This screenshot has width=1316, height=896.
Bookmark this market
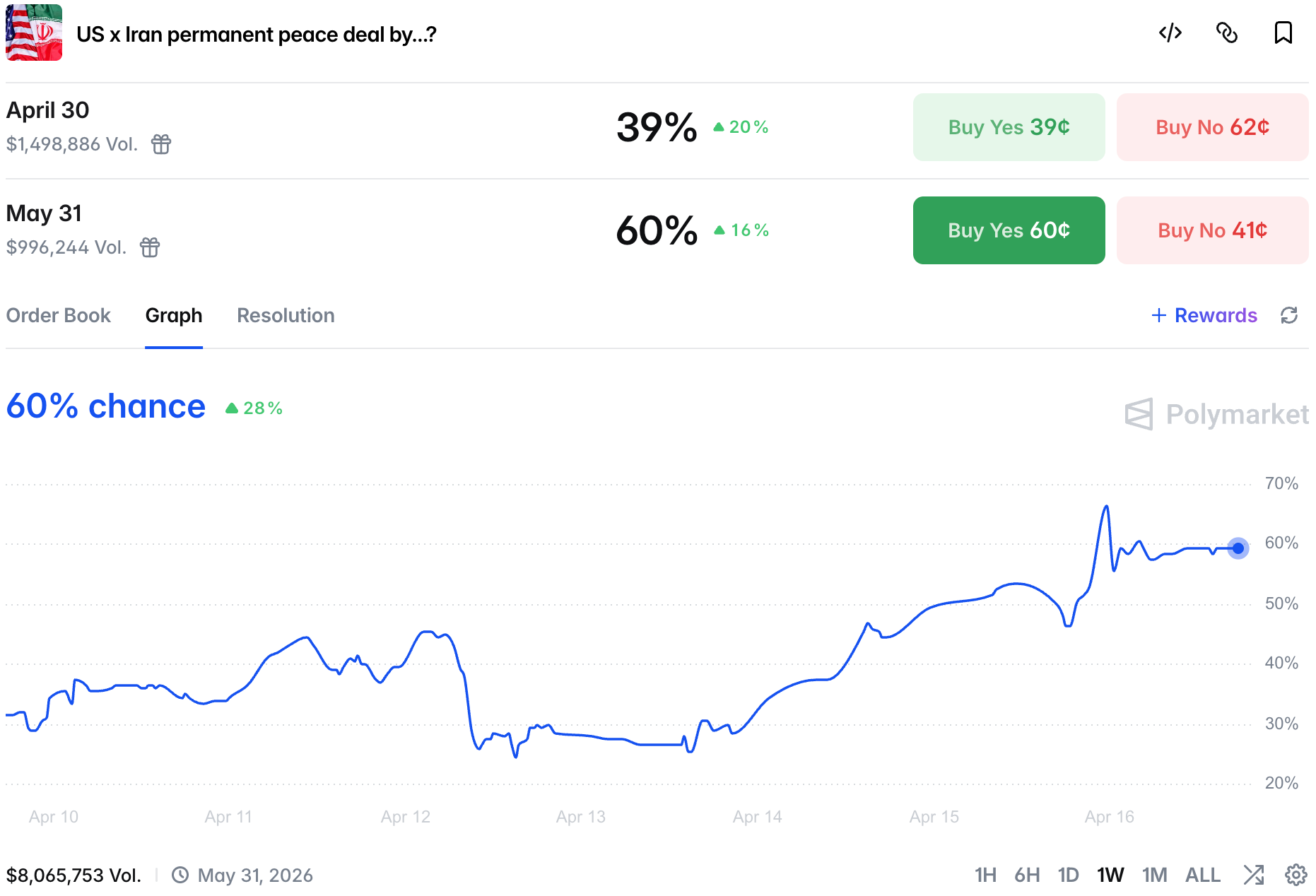[1283, 33]
